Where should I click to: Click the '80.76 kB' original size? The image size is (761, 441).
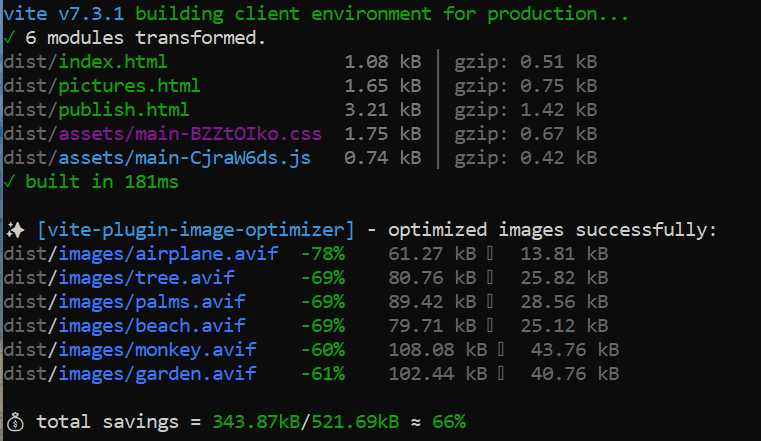point(432,278)
